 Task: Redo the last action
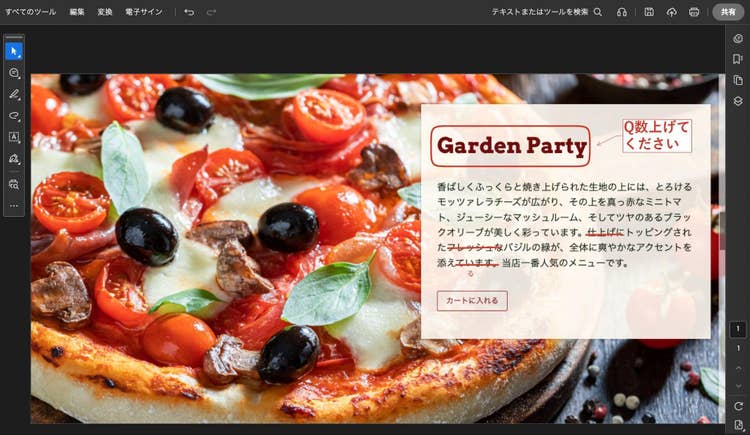click(211, 12)
